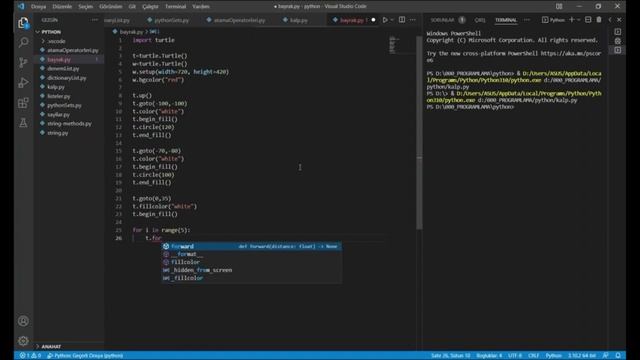Select second terminal instance in side list

(618, 41)
